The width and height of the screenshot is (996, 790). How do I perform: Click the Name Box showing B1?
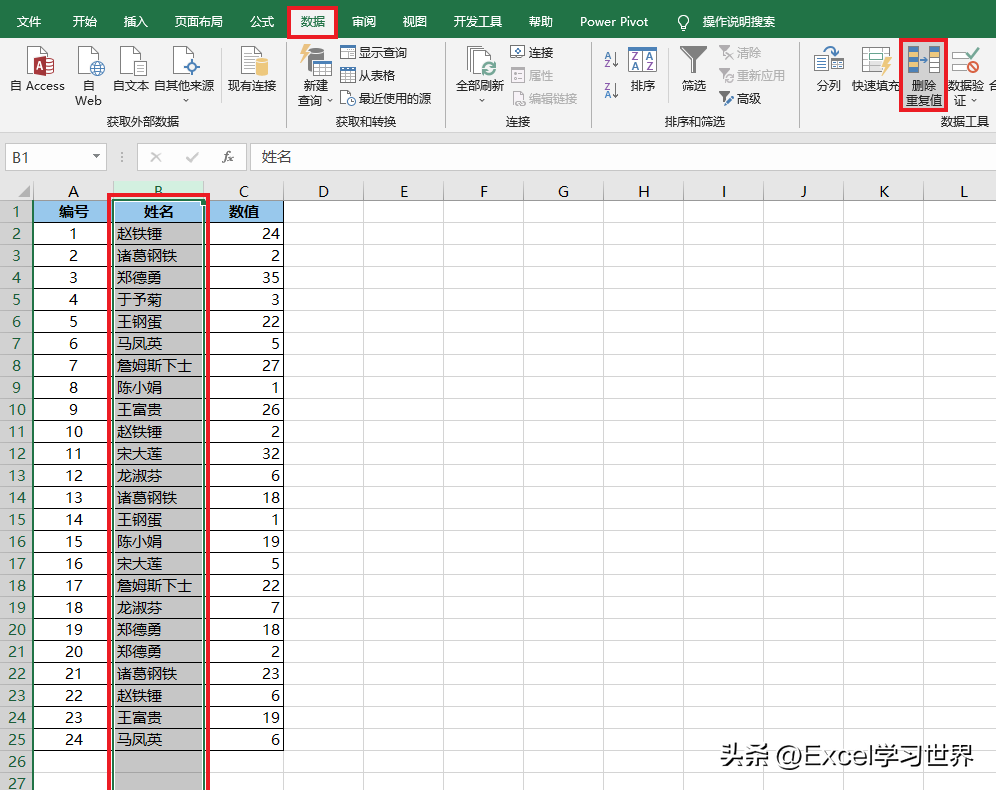(56, 157)
